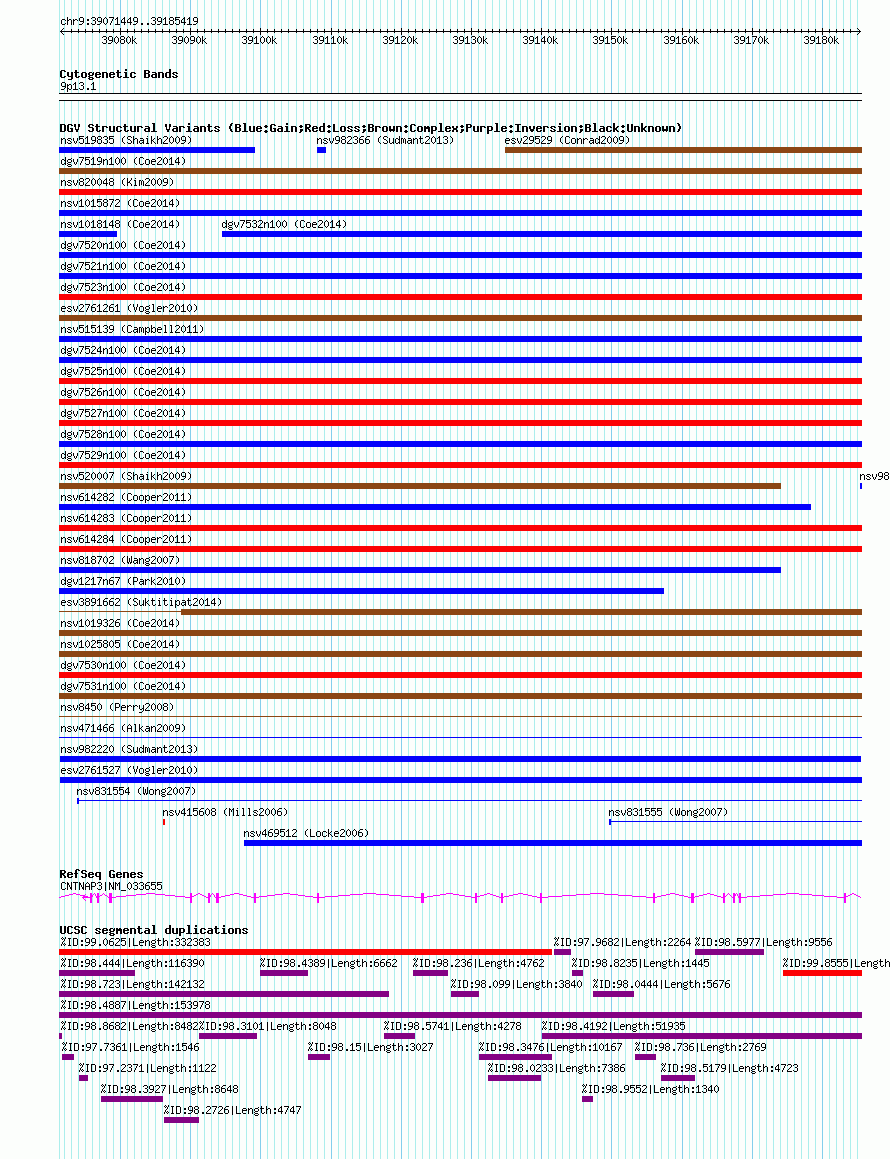Click dgv7526n100 (Coe2014) label
The height and width of the screenshot is (1159, 890).
[123, 392]
